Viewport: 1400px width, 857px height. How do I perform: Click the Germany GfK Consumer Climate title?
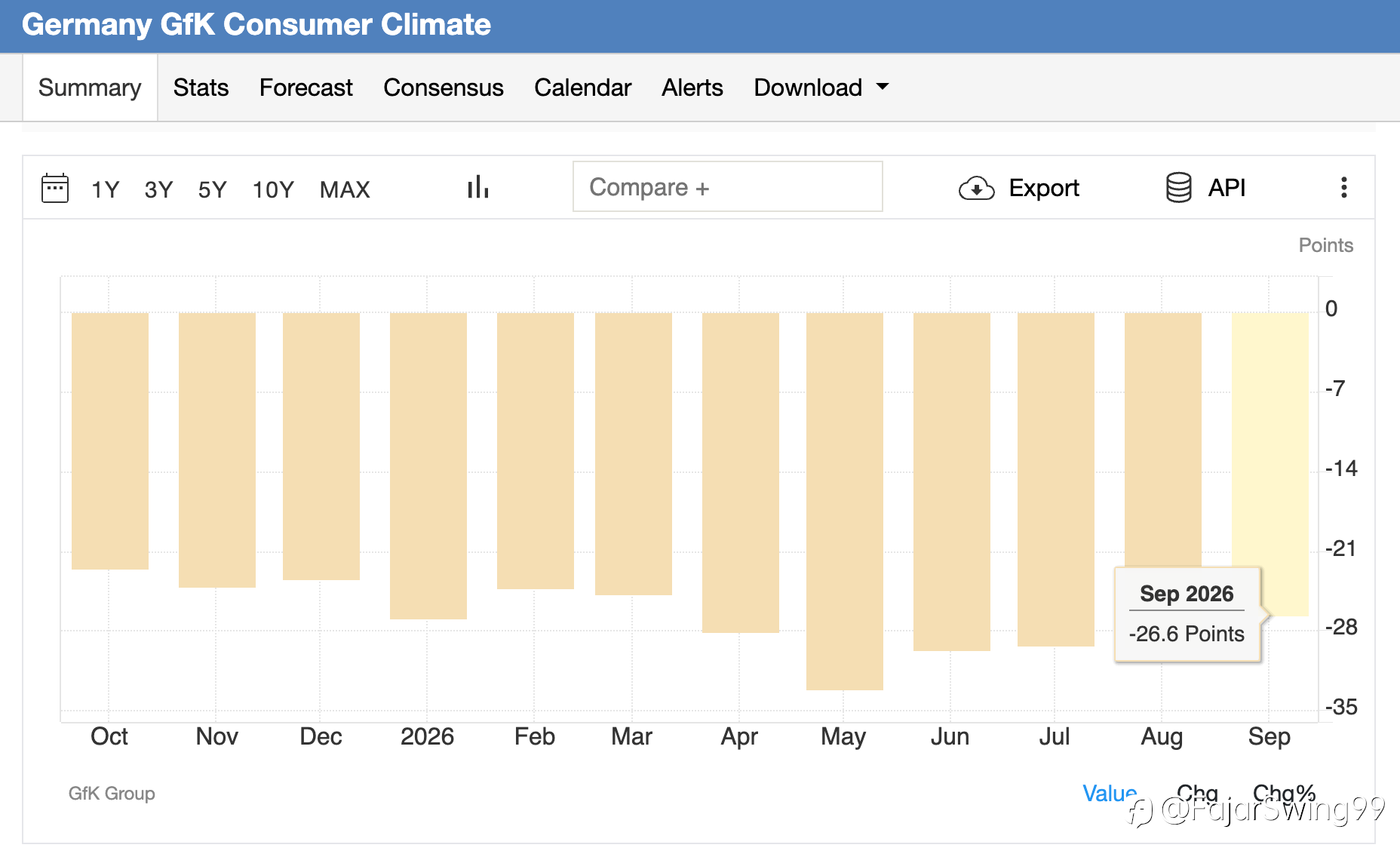click(x=256, y=25)
